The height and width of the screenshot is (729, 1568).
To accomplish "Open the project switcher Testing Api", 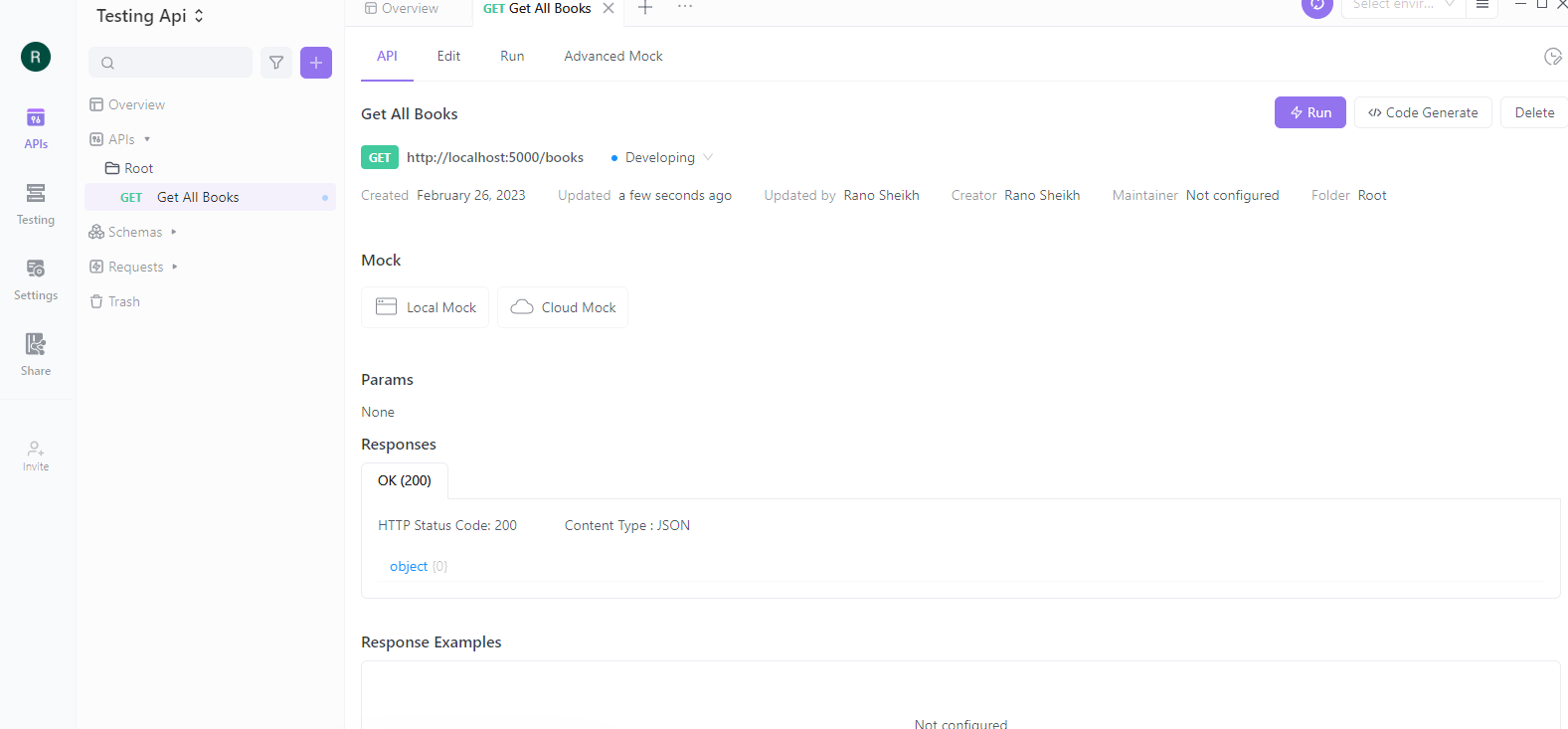I will click(x=150, y=16).
